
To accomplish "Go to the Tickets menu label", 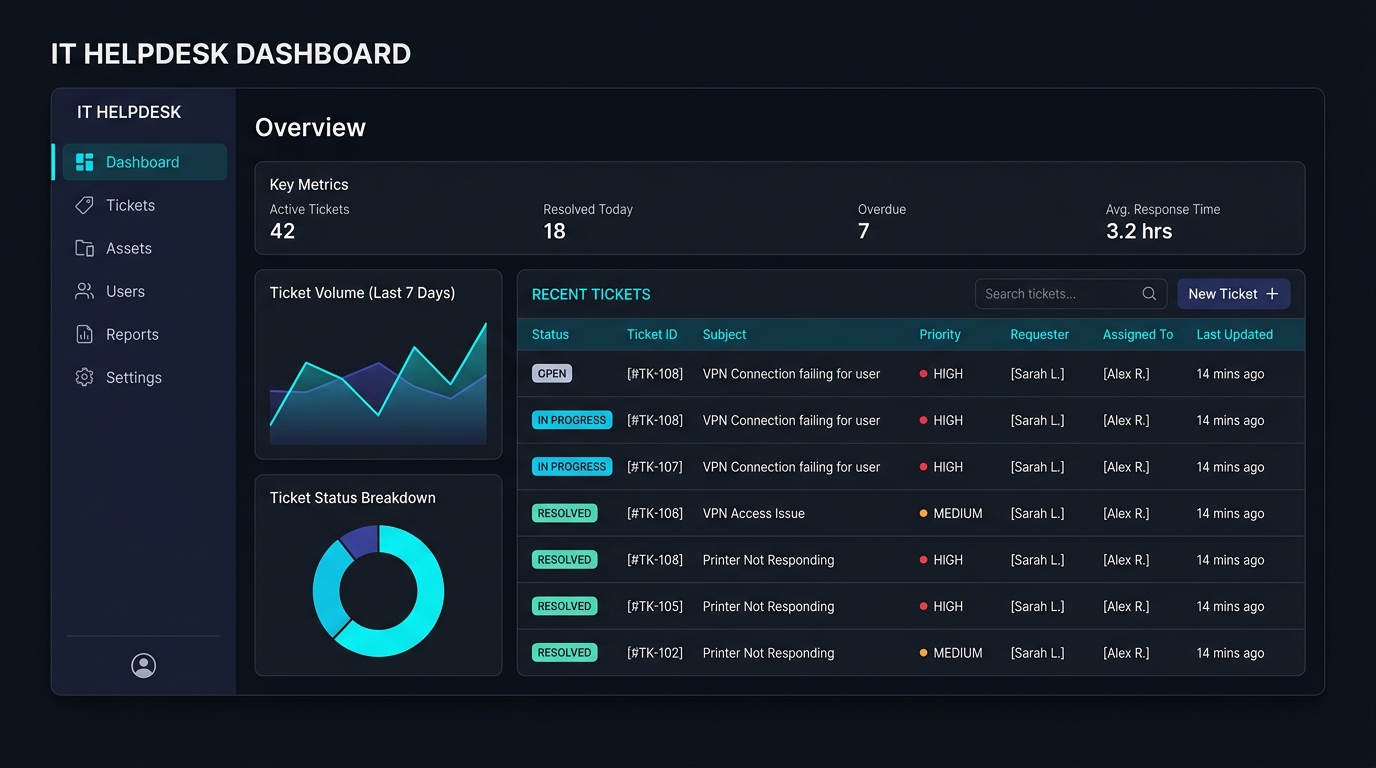I will point(131,205).
